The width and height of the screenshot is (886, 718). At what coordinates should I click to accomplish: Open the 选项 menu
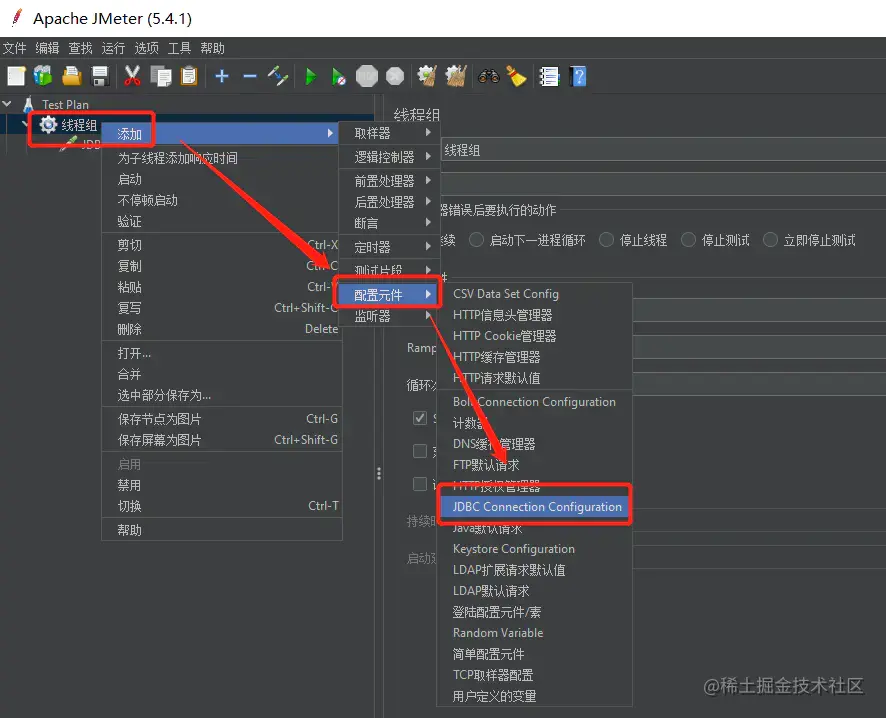146,48
